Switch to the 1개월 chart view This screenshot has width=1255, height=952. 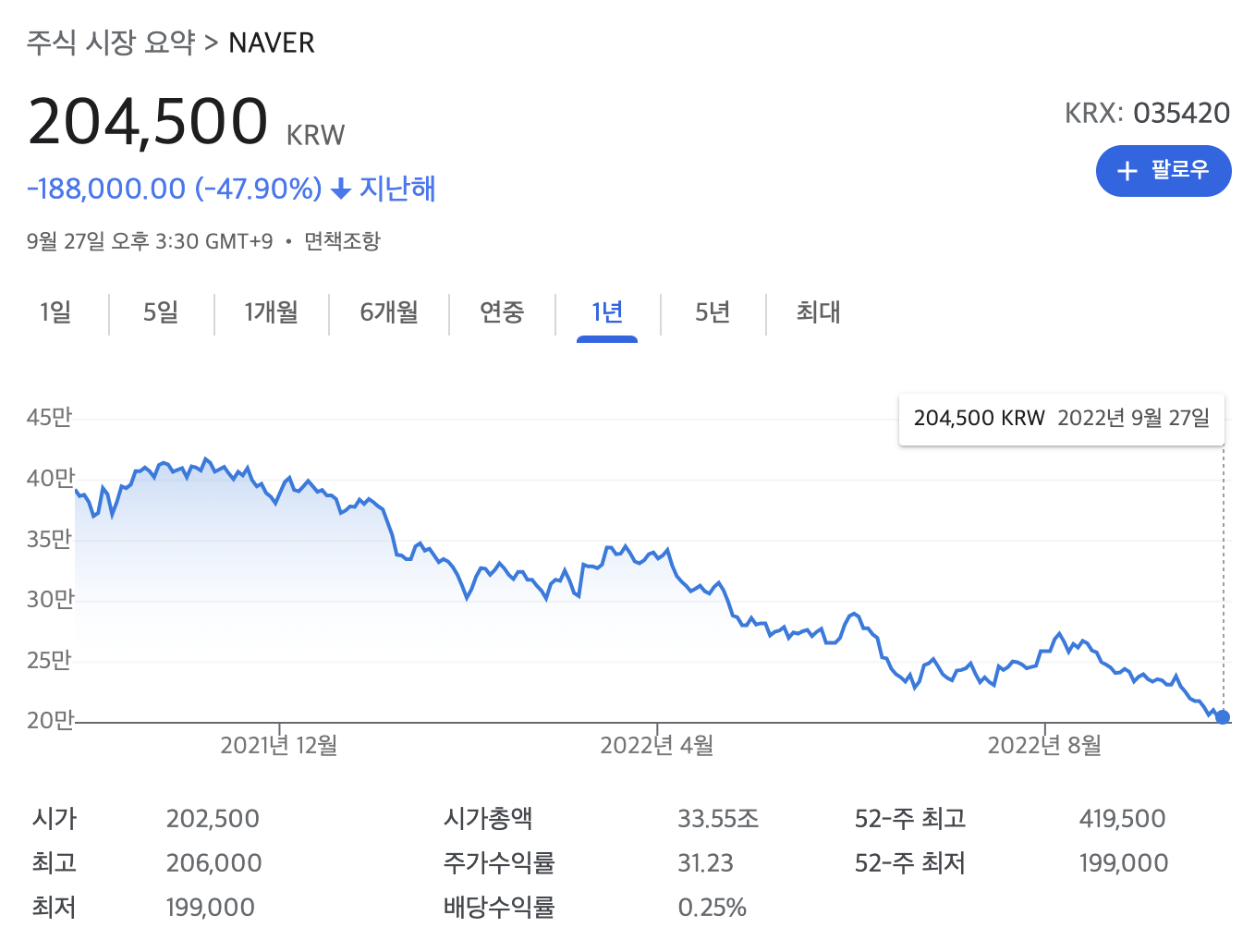click(x=271, y=313)
